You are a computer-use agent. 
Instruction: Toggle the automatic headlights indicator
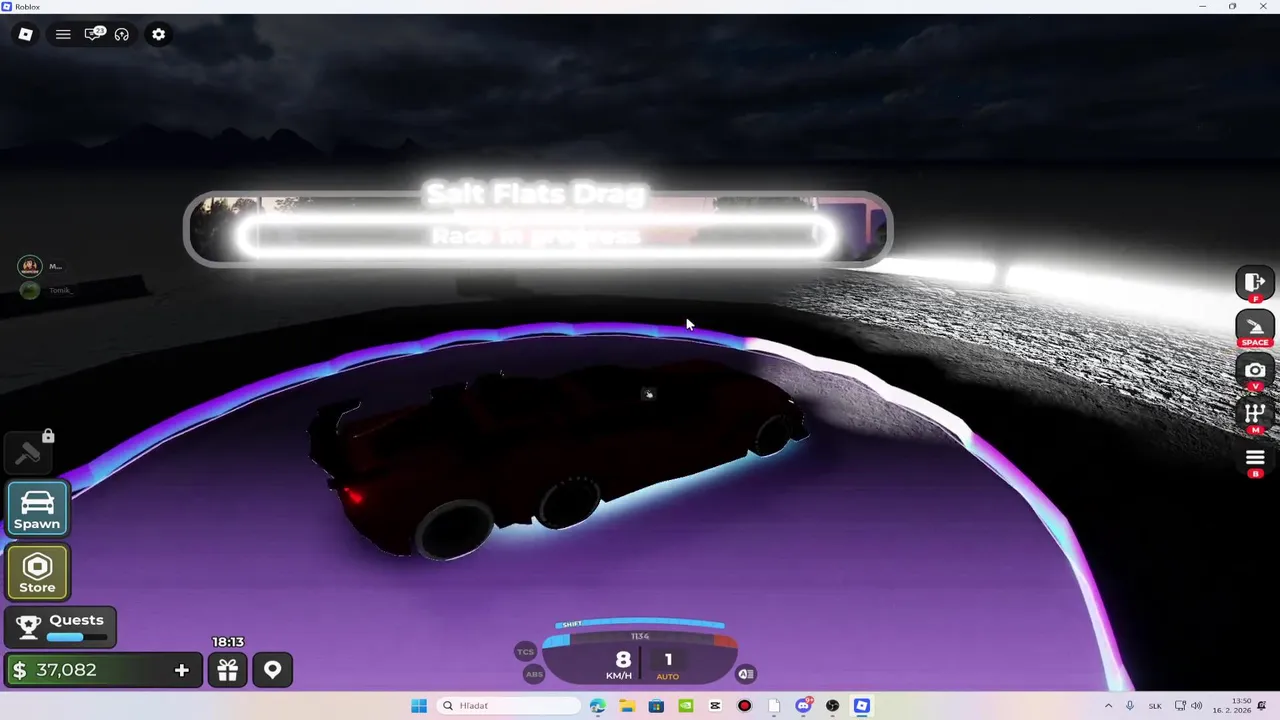tap(745, 674)
